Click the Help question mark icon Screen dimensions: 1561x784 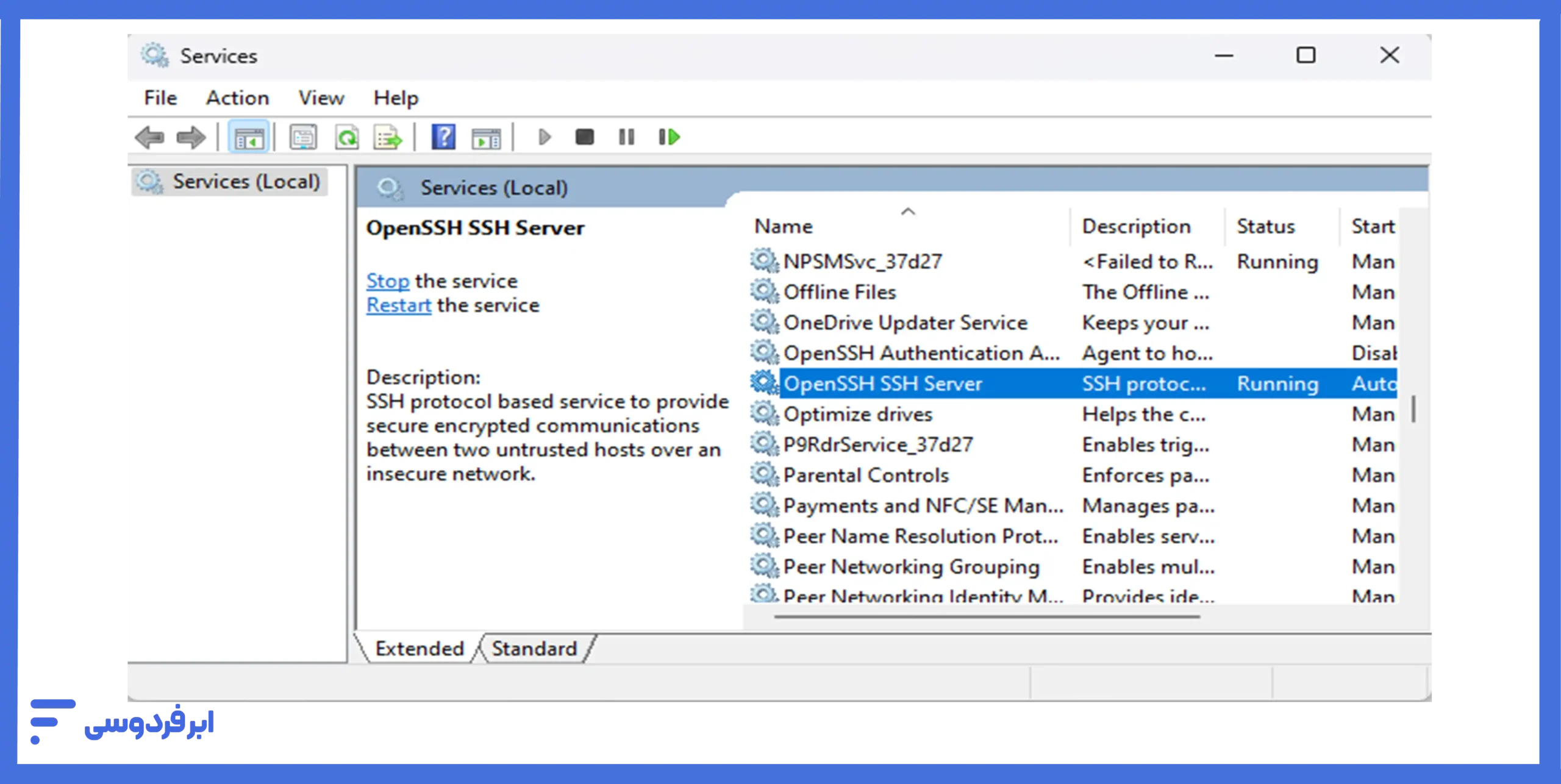click(443, 137)
